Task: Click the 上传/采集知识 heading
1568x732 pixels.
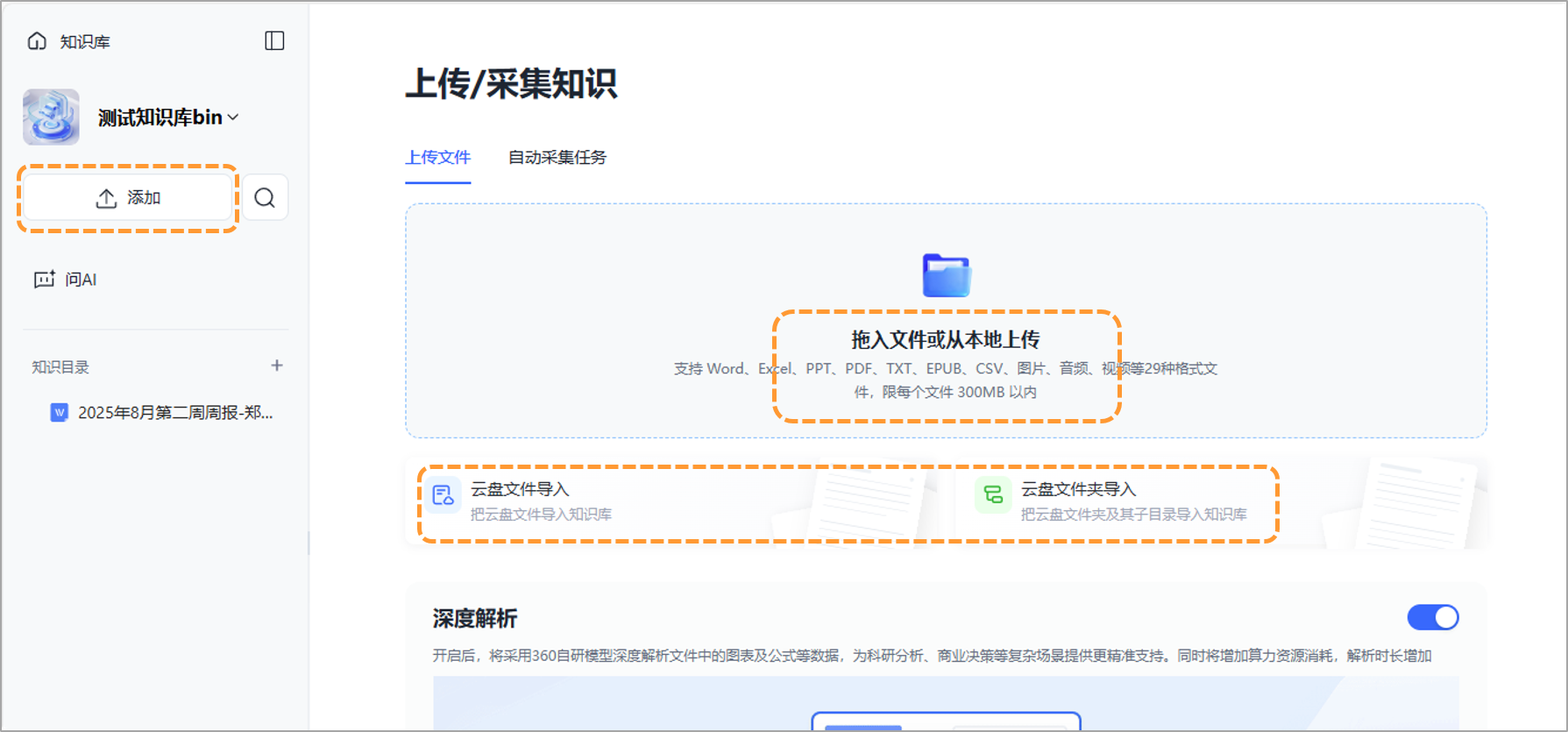Action: tap(511, 84)
